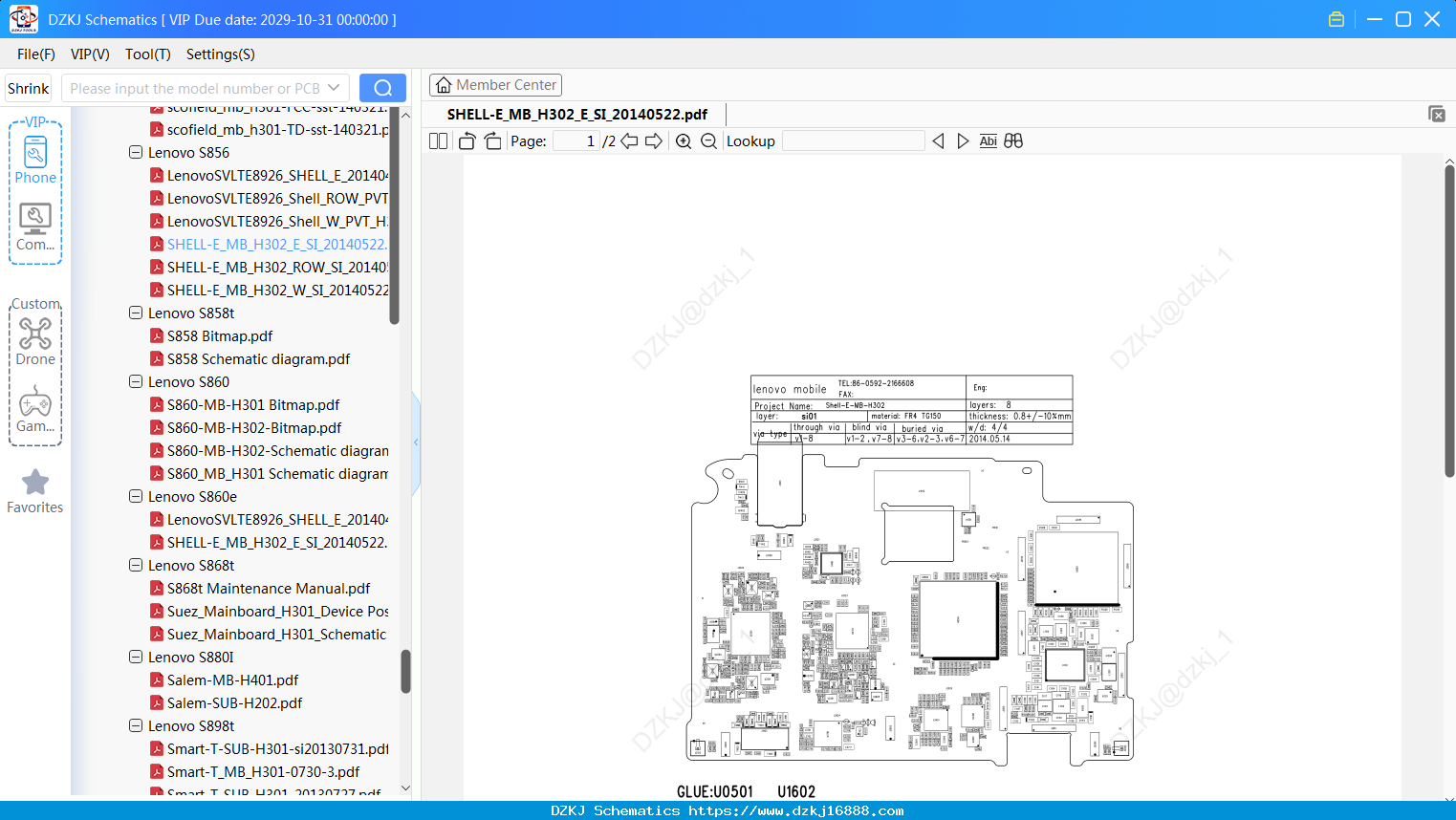The height and width of the screenshot is (820, 1456).
Task: Open Suez_Mainboard_H301_Device Pos file
Action: point(277,612)
